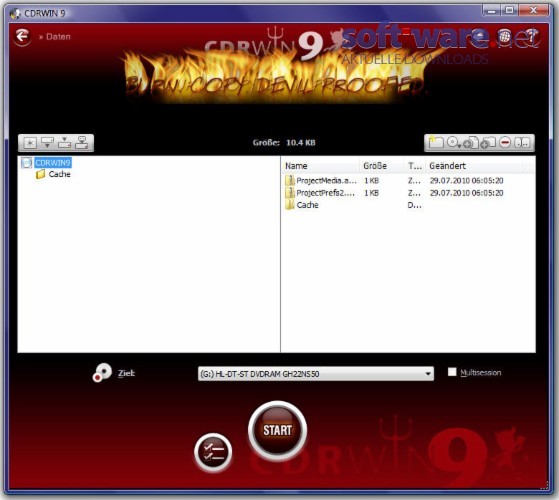
Task: Add a folder with the plus-folder icon
Action: [488, 143]
